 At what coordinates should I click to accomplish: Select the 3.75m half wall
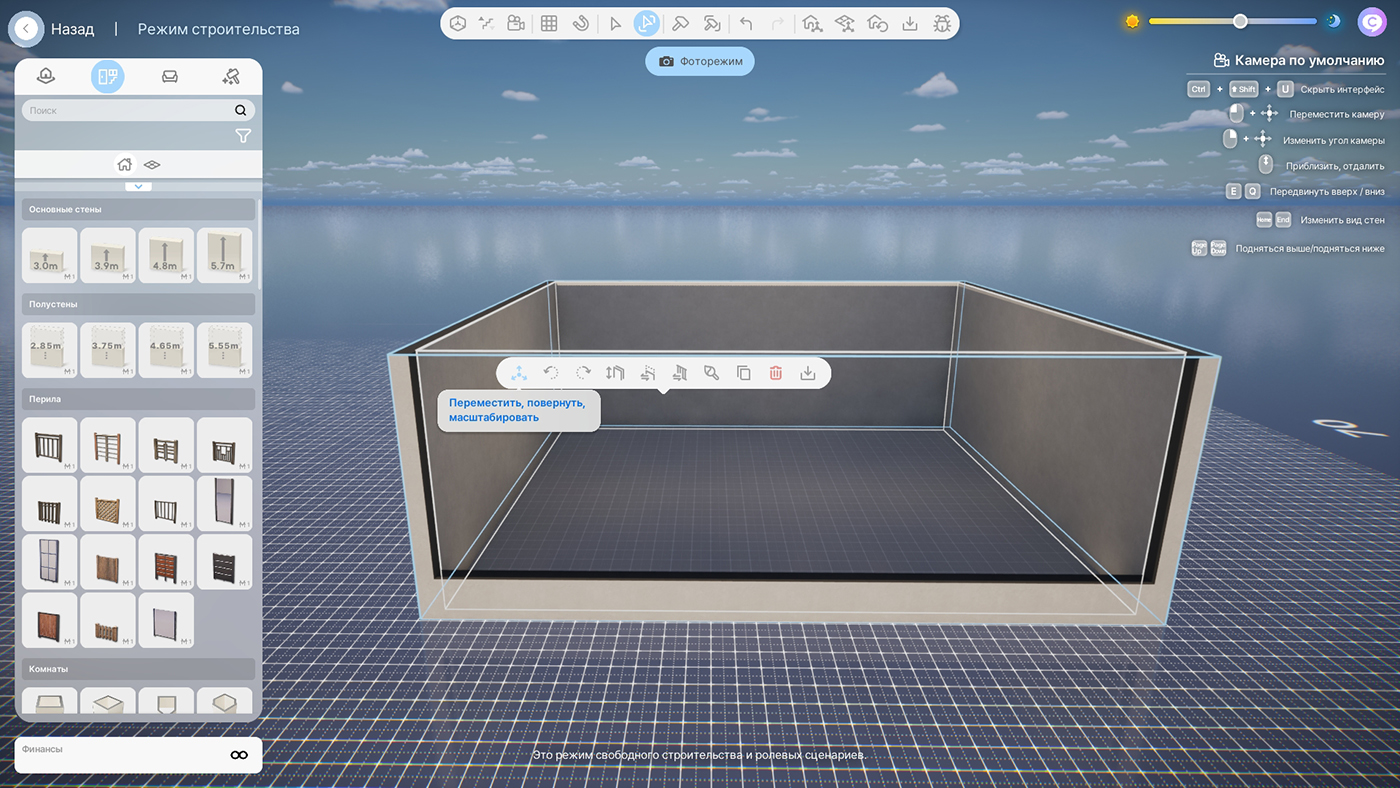coord(108,350)
